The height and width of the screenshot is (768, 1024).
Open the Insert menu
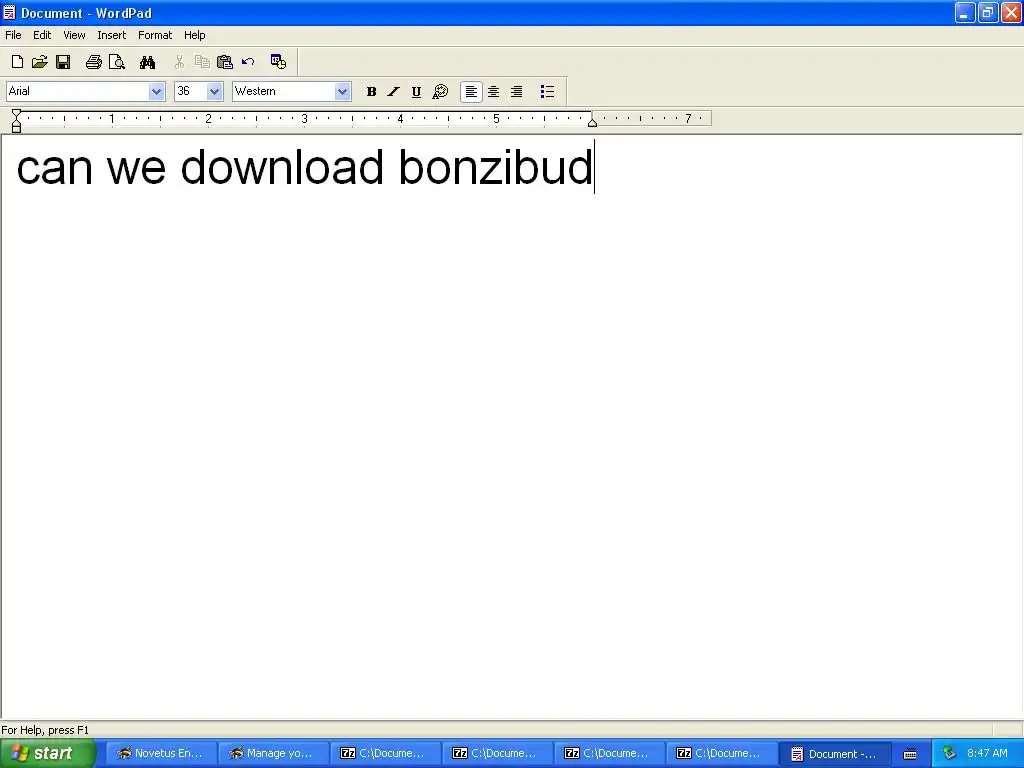112,35
